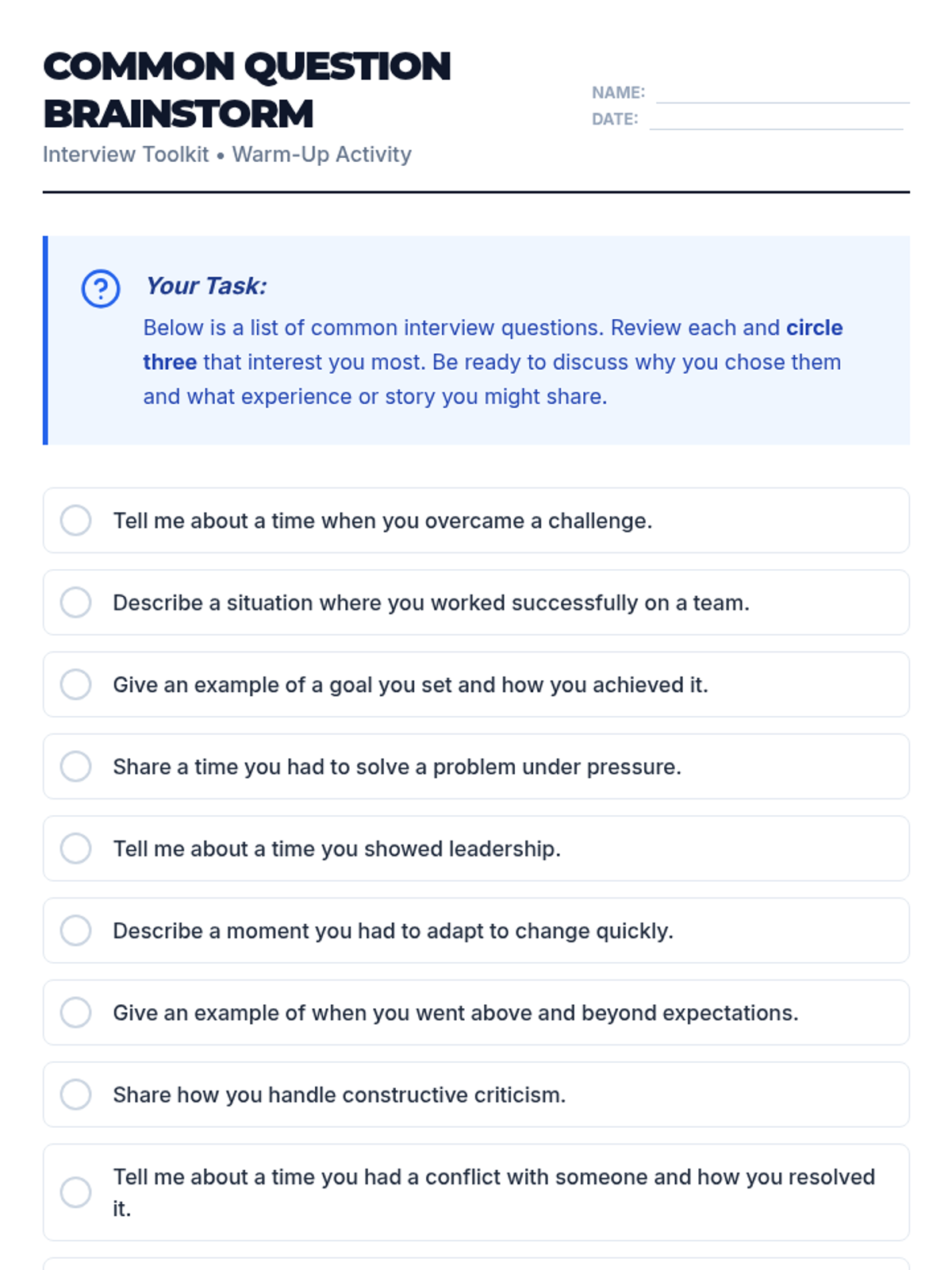Click the Your Task heading
This screenshot has height=1270, width=952.
206,286
